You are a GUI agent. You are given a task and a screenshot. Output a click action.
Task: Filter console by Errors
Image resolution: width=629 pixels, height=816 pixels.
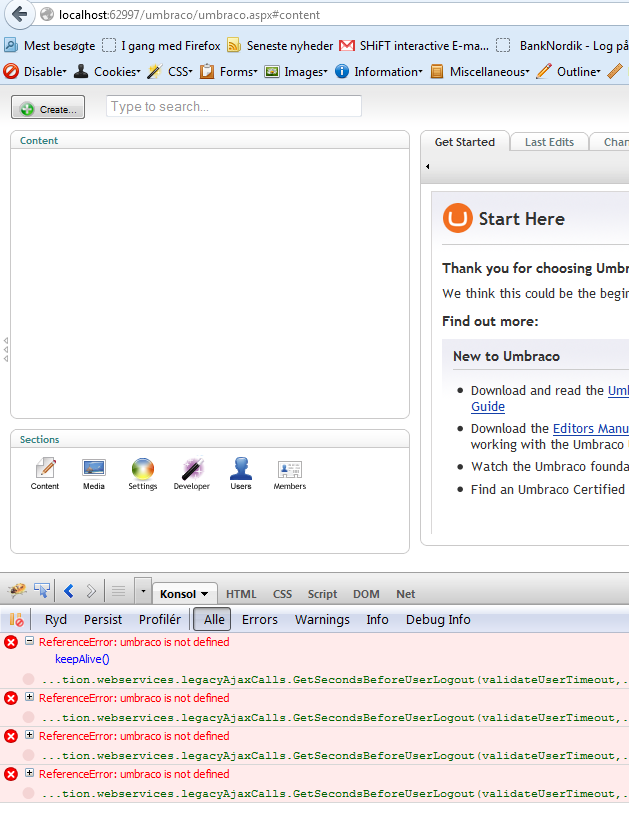point(260,619)
